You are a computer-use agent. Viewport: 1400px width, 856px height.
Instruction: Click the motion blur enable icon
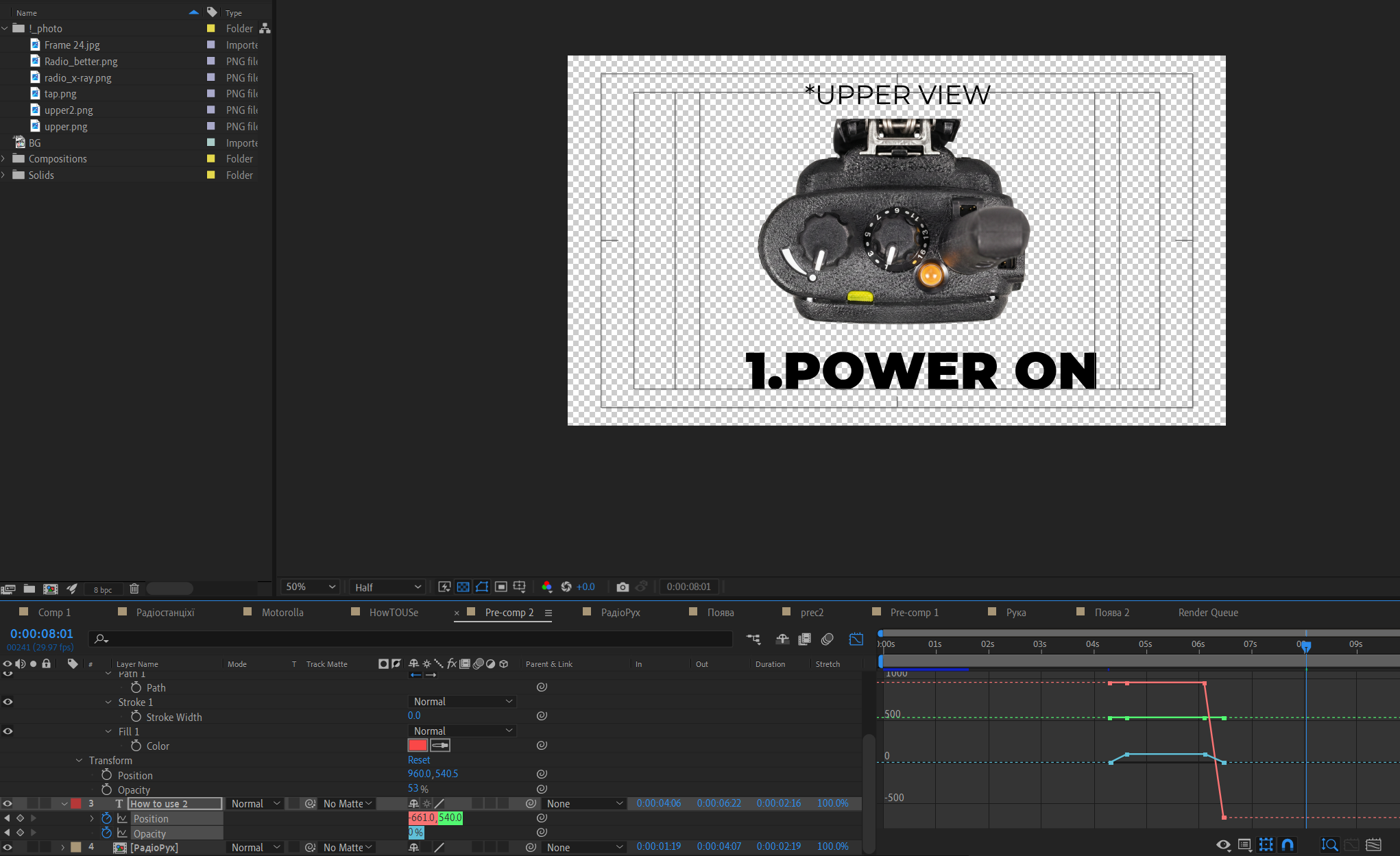[827, 639]
